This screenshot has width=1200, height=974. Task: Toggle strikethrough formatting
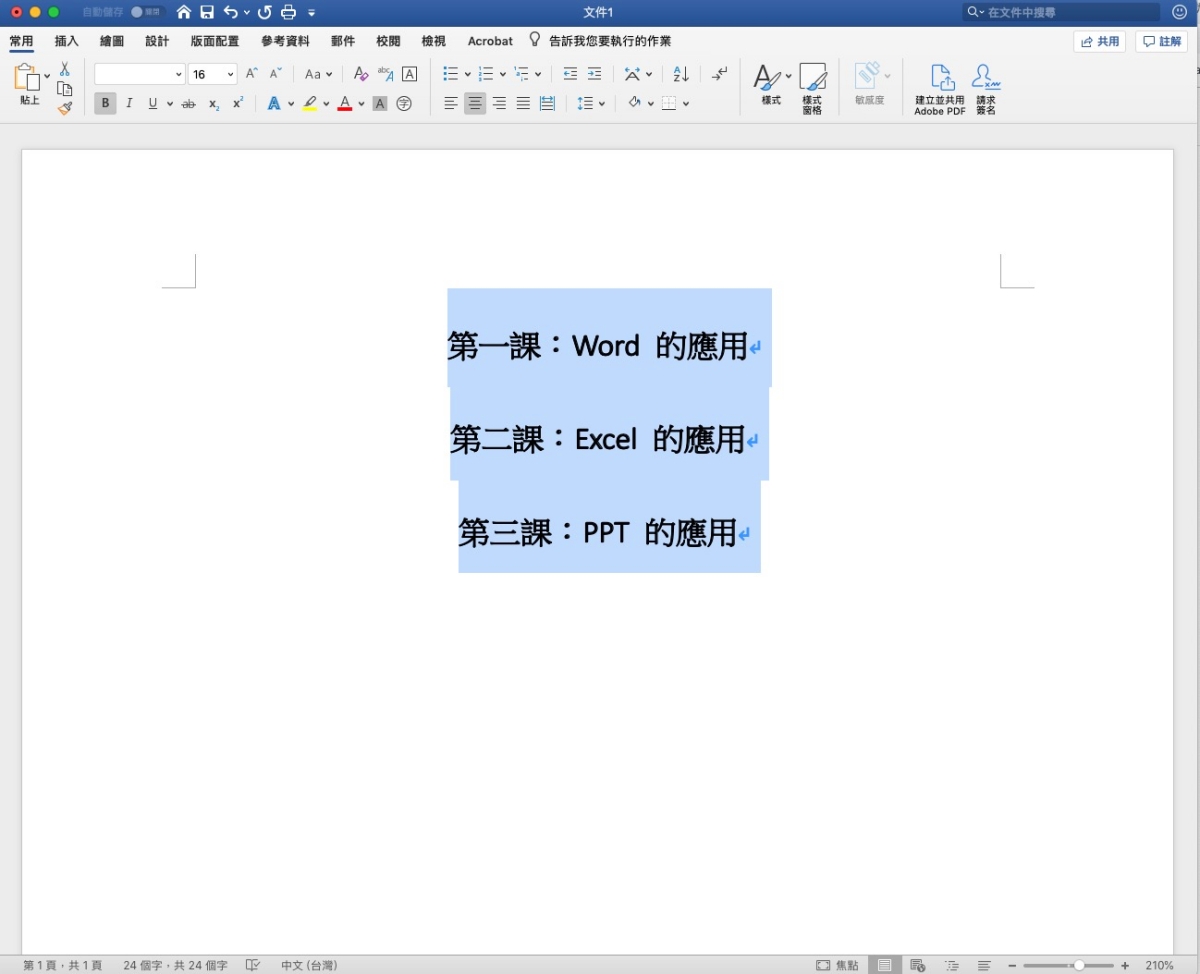pos(188,104)
